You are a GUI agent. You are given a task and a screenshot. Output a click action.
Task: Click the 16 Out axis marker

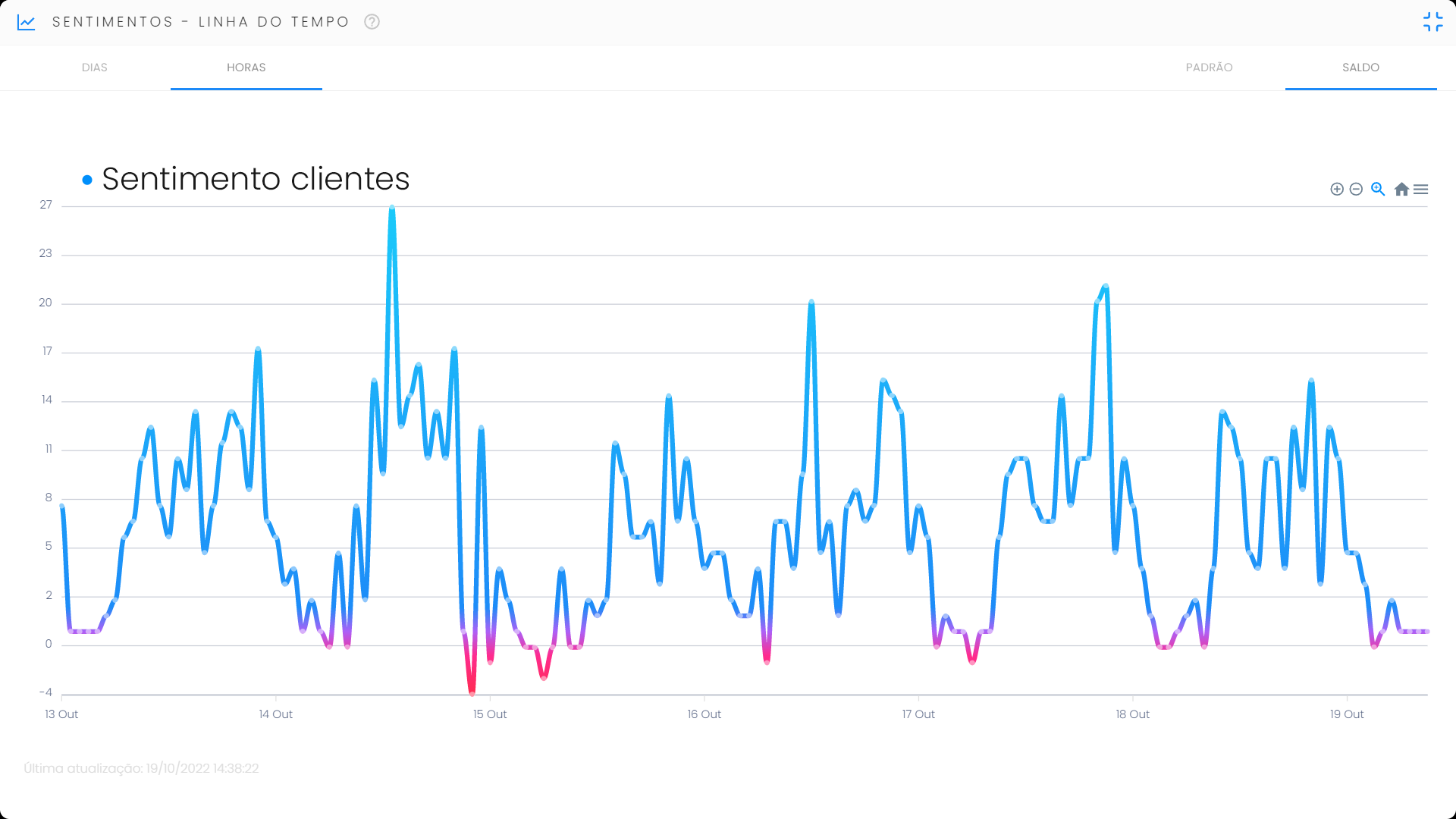click(704, 714)
